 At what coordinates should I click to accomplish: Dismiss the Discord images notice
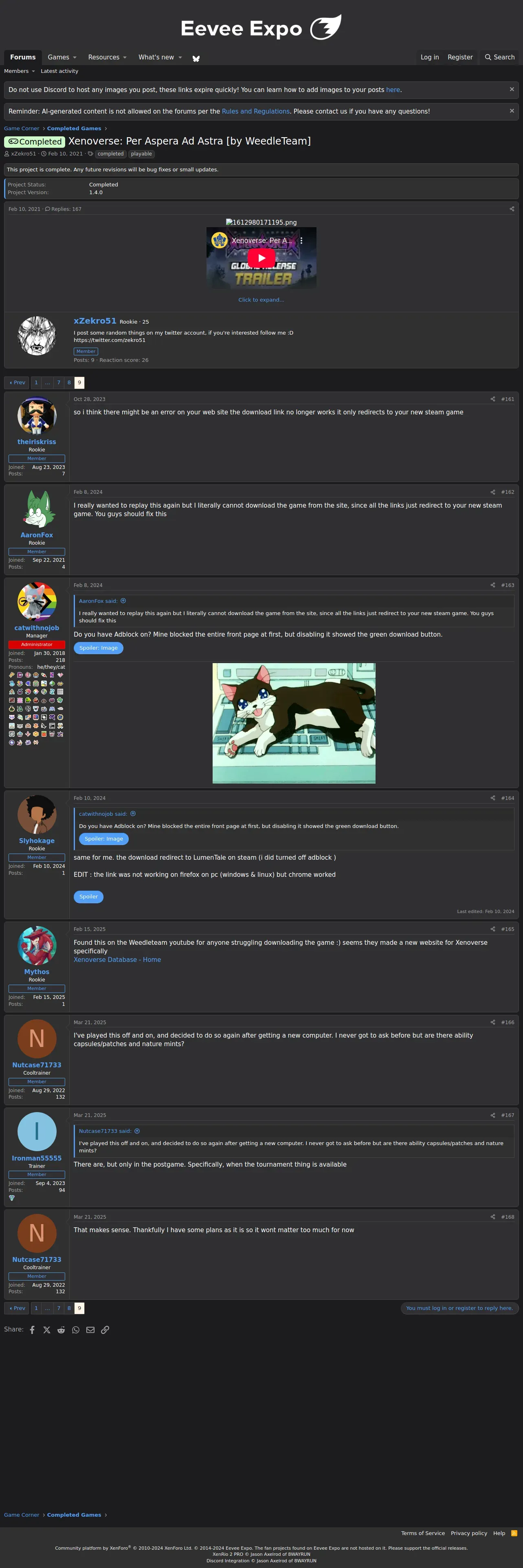pyautogui.click(x=512, y=90)
